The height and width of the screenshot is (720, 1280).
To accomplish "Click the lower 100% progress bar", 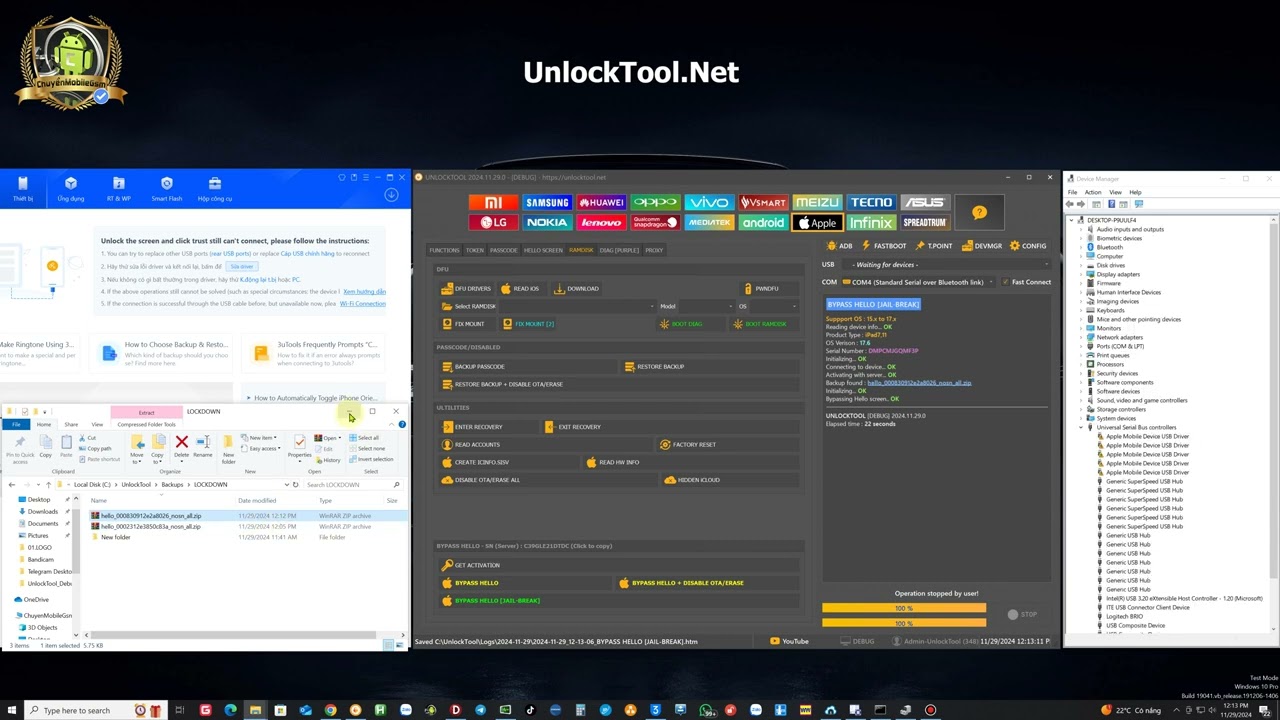I will pyautogui.click(x=904, y=623).
